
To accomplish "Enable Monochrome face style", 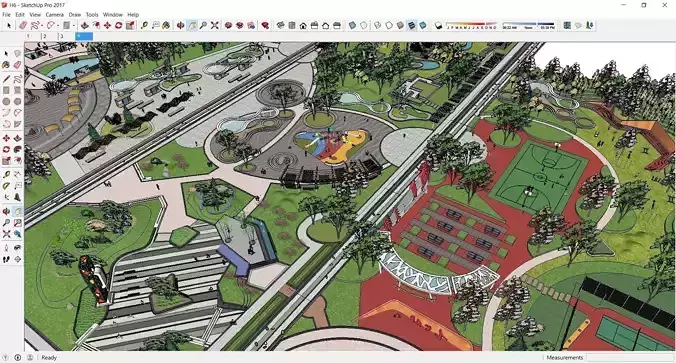I will [x=423, y=25].
